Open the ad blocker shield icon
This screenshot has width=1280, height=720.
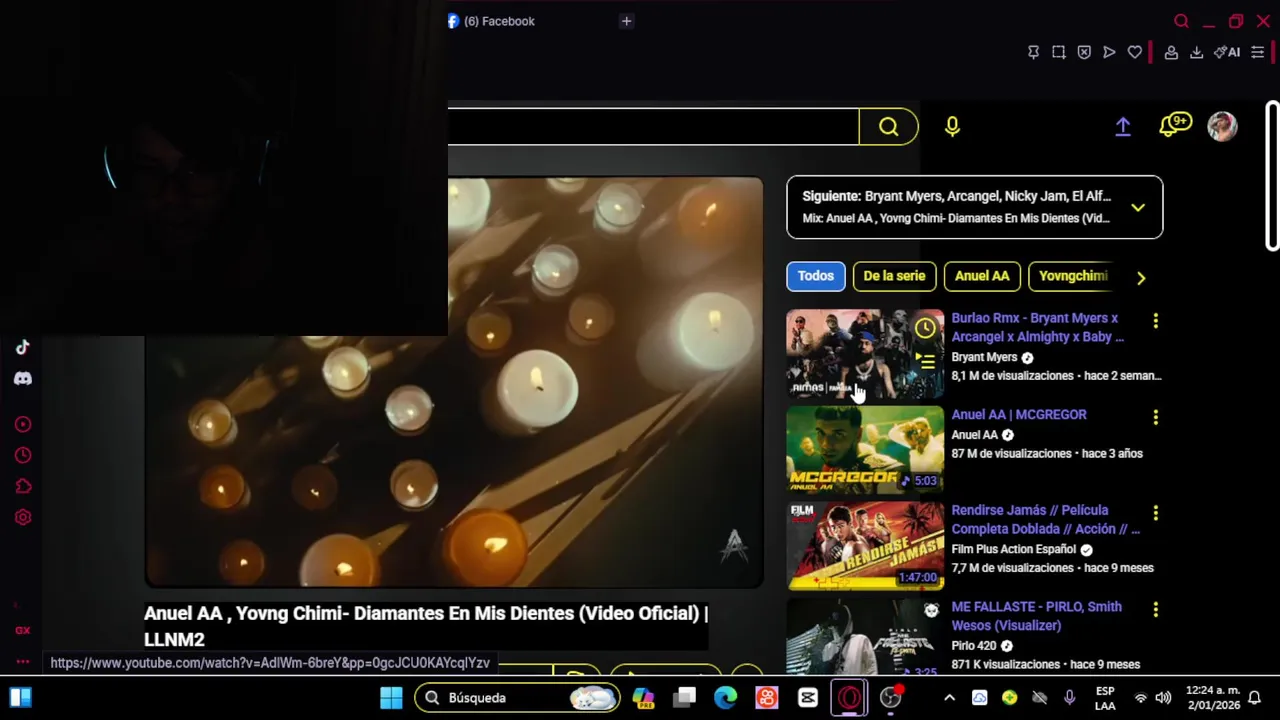pyautogui.click(x=1084, y=52)
